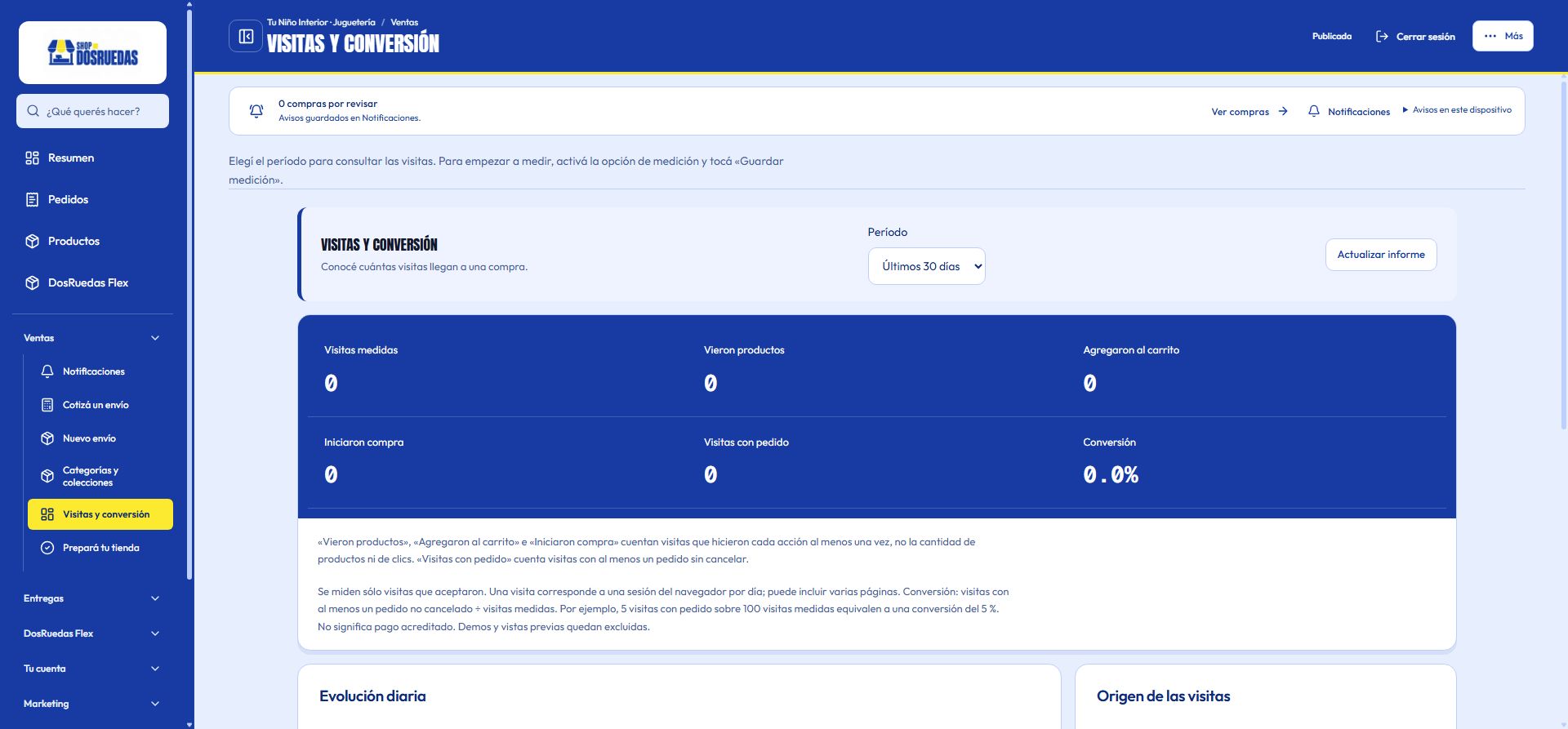Open Notificaciones in the top notice bar
The height and width of the screenshot is (729, 1568).
pos(1349,112)
